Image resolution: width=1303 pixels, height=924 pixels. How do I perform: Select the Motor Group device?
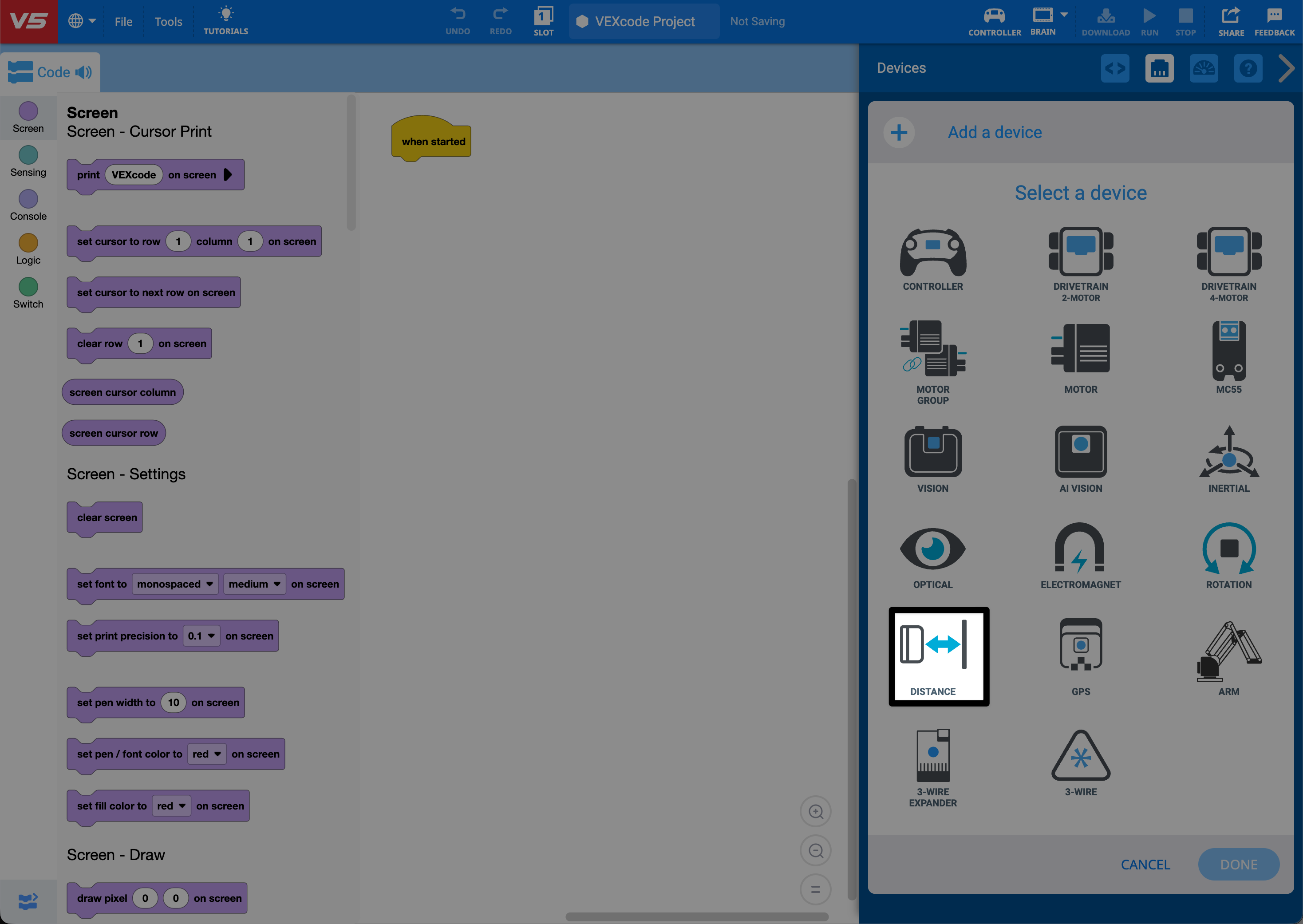[x=932, y=361]
